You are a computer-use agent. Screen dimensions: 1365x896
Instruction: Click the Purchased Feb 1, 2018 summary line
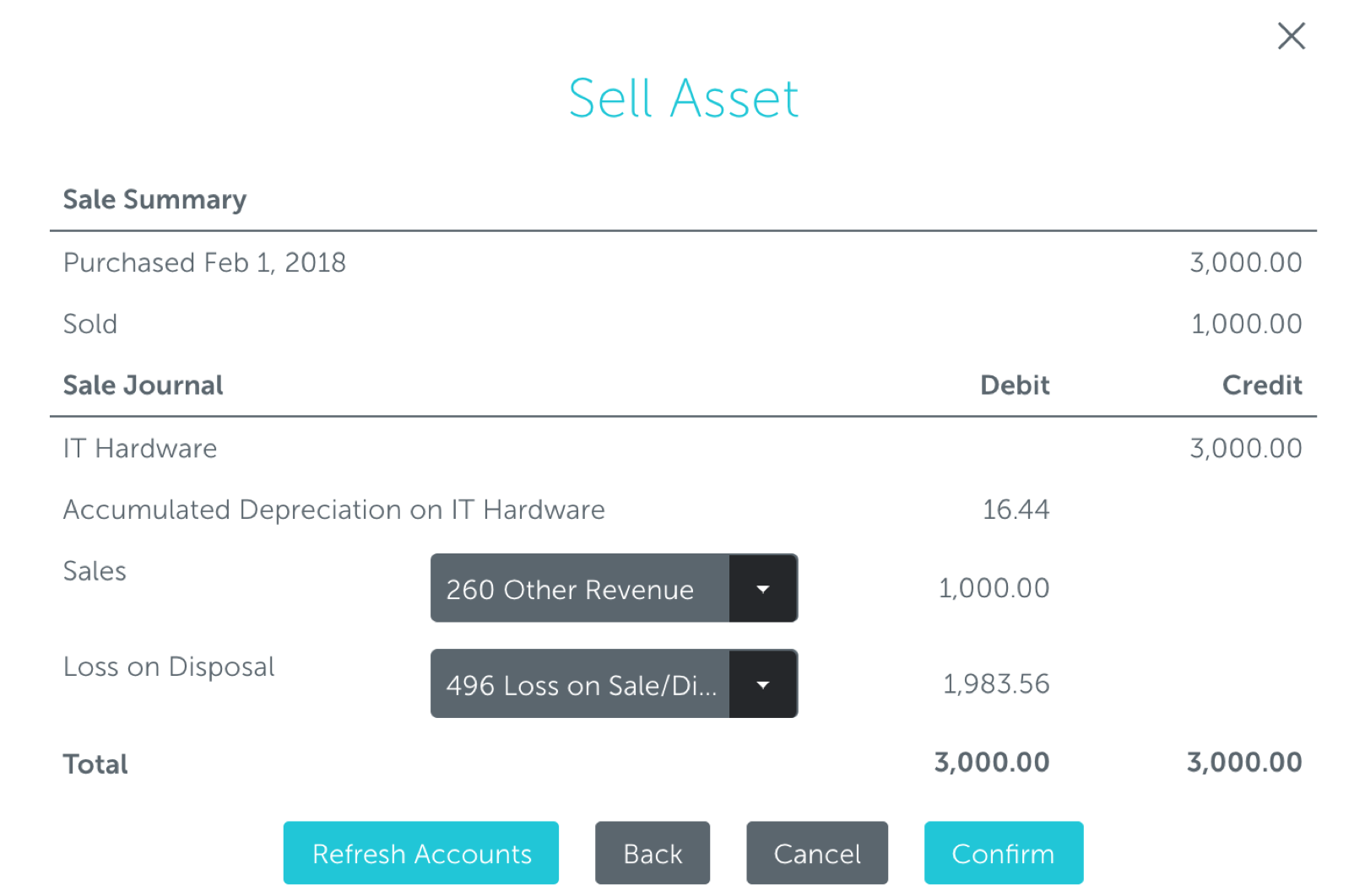click(203, 262)
